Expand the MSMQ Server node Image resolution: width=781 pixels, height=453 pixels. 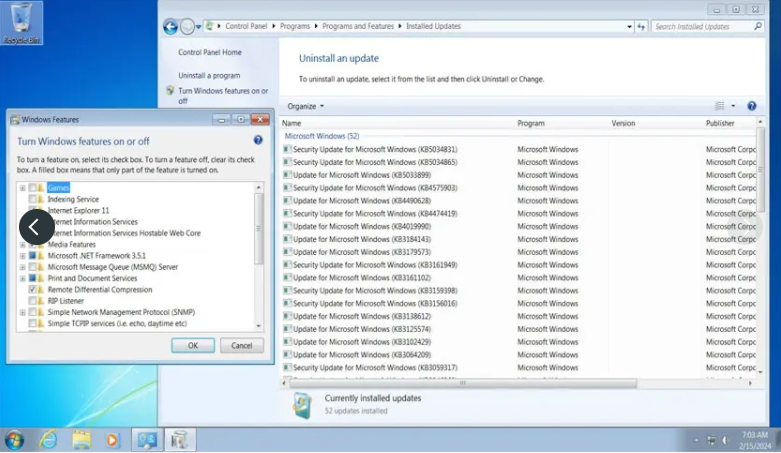(22, 267)
